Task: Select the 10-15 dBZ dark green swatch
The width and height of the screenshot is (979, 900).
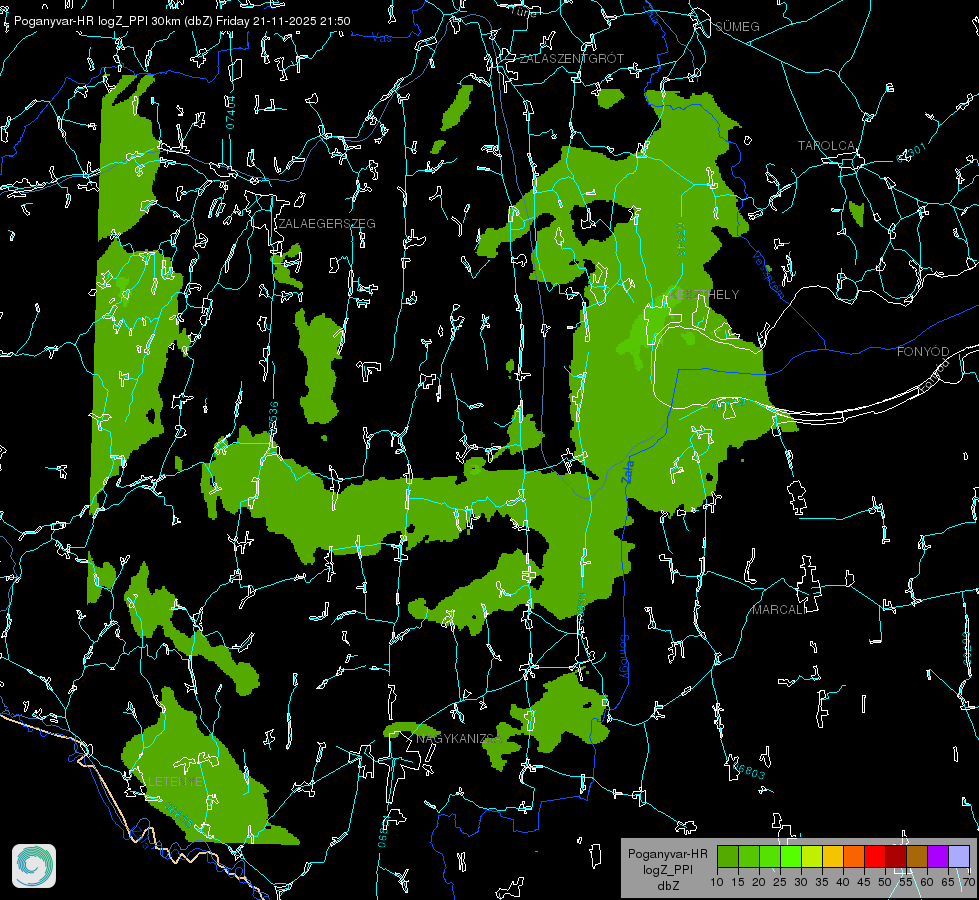Action: click(728, 856)
